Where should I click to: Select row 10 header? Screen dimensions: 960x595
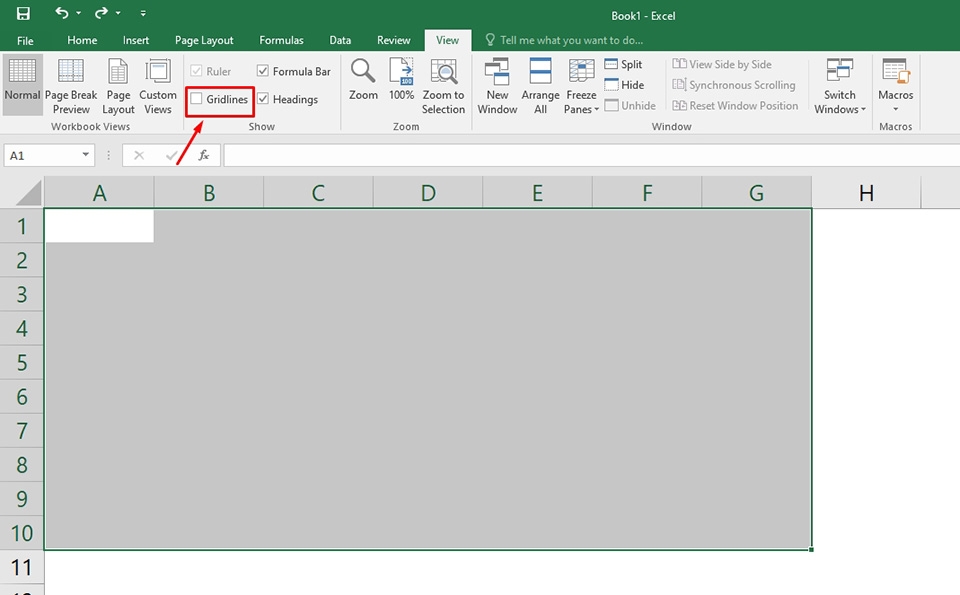coord(22,533)
